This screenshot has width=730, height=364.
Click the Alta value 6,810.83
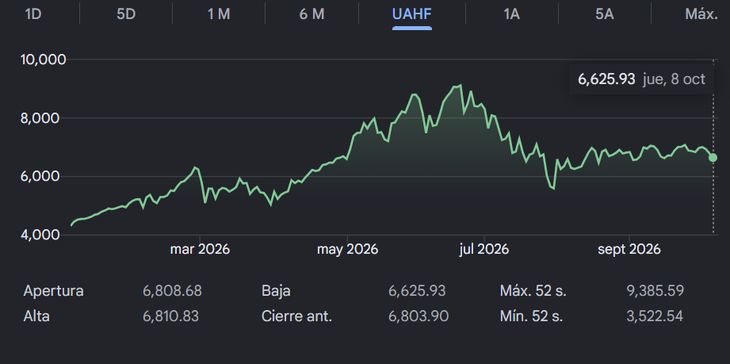pyautogui.click(x=171, y=317)
